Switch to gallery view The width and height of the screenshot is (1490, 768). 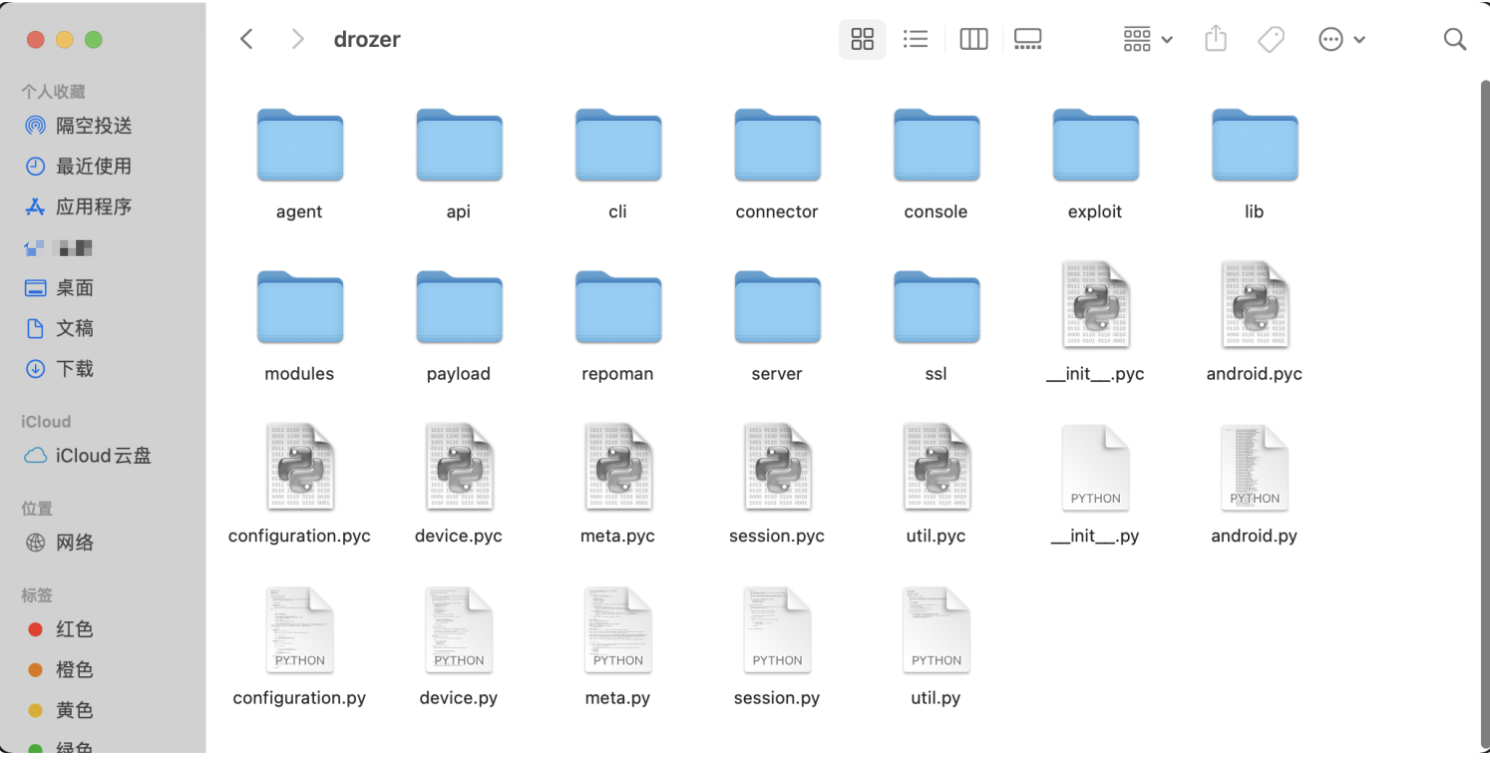(x=1027, y=39)
